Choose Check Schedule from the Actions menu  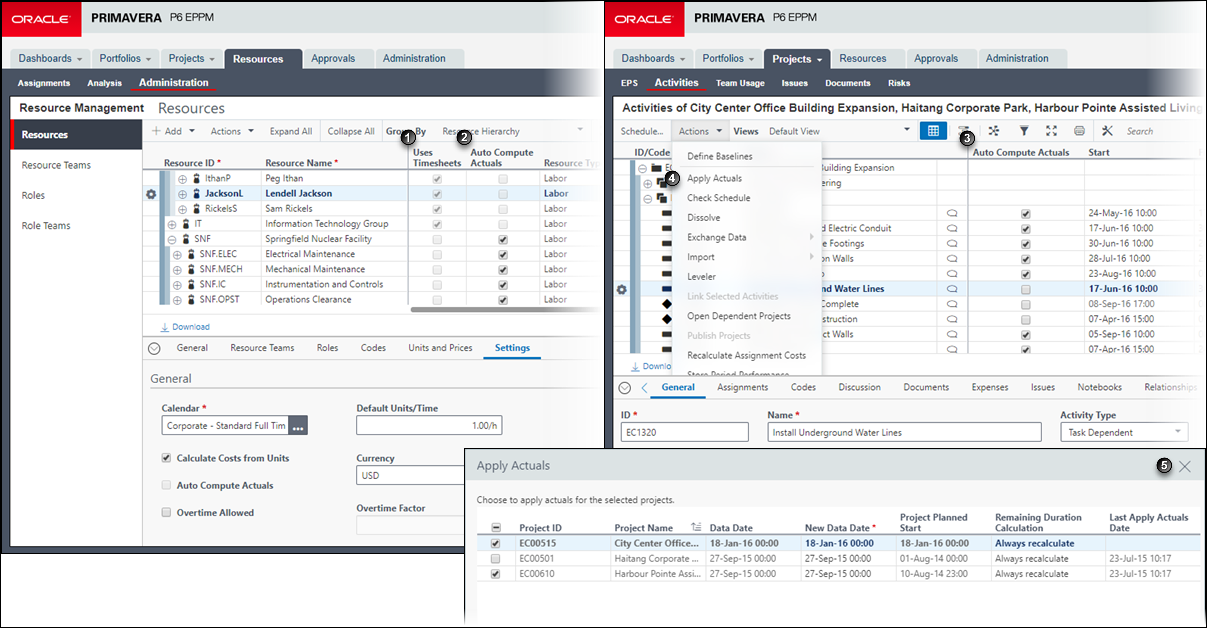[x=719, y=198]
